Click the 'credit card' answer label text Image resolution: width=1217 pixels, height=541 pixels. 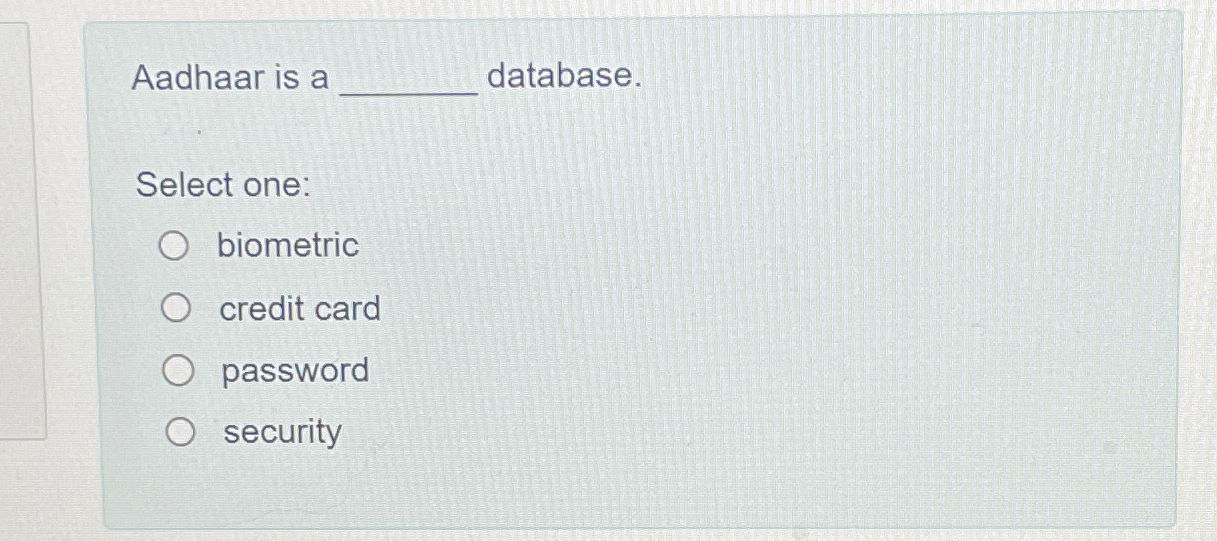click(x=300, y=309)
